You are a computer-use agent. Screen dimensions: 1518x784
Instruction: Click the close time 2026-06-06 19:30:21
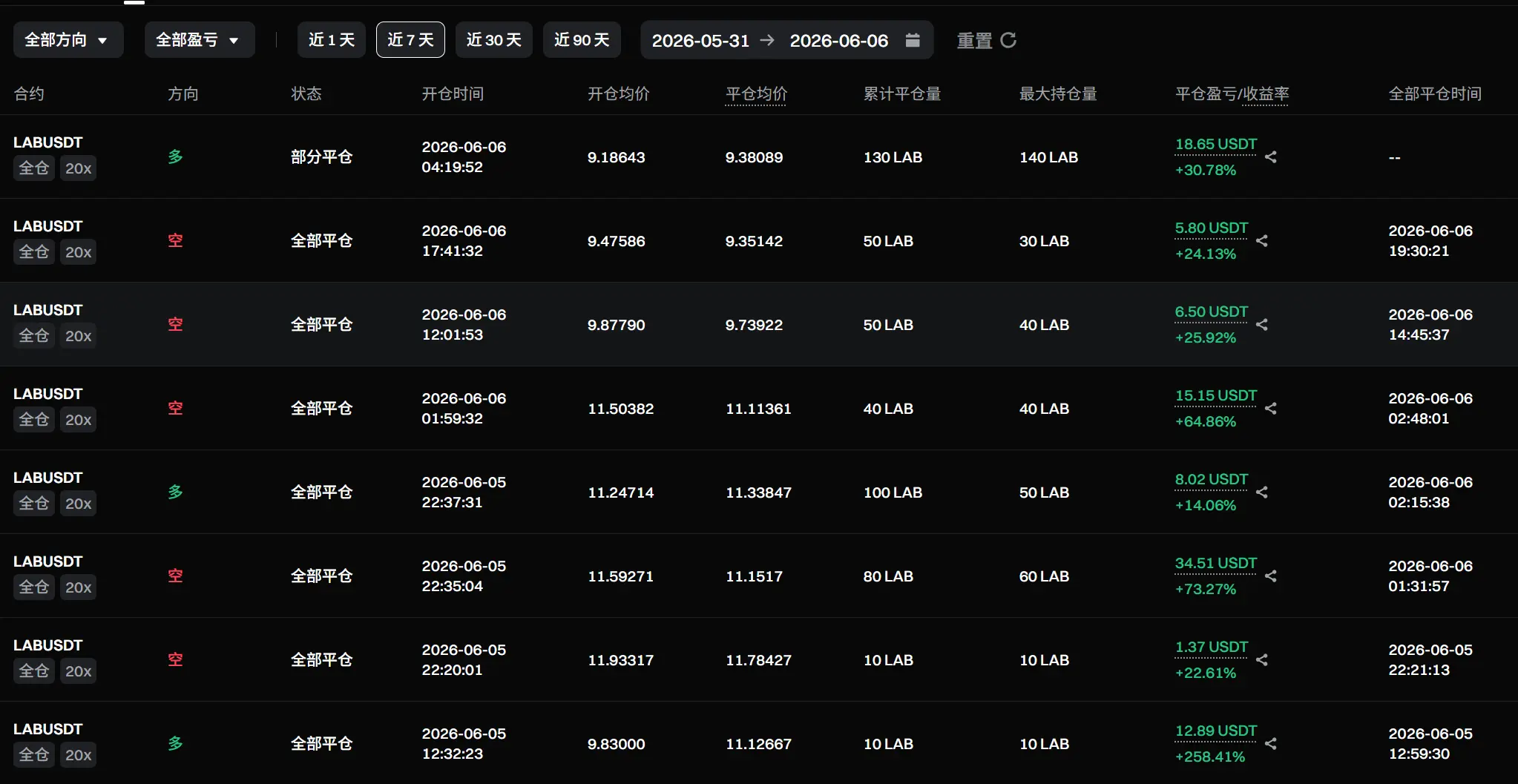click(1430, 241)
